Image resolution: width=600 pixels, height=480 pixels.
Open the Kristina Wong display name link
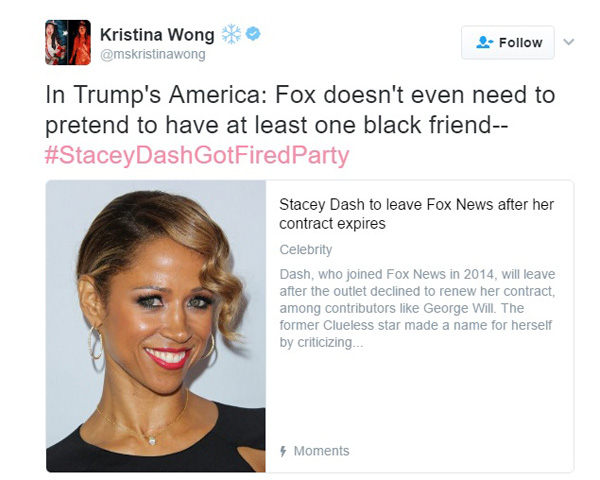tap(157, 35)
